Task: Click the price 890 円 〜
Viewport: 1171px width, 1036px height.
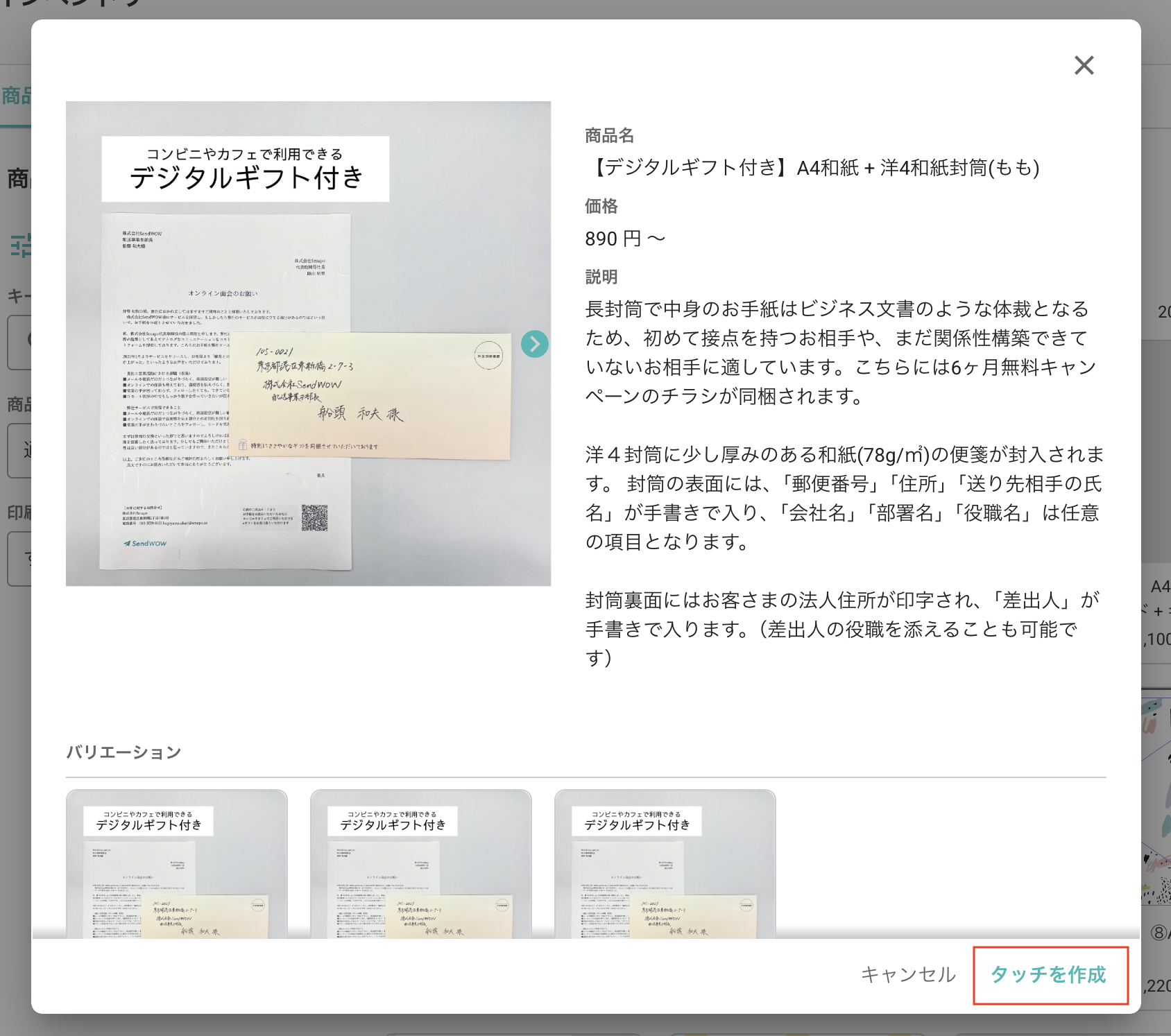Action: (625, 239)
